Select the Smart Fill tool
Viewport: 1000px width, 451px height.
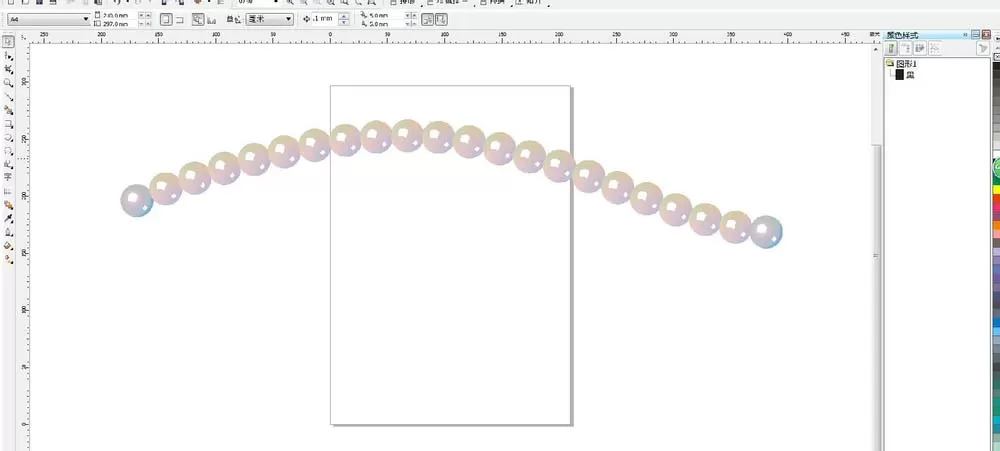9,110
